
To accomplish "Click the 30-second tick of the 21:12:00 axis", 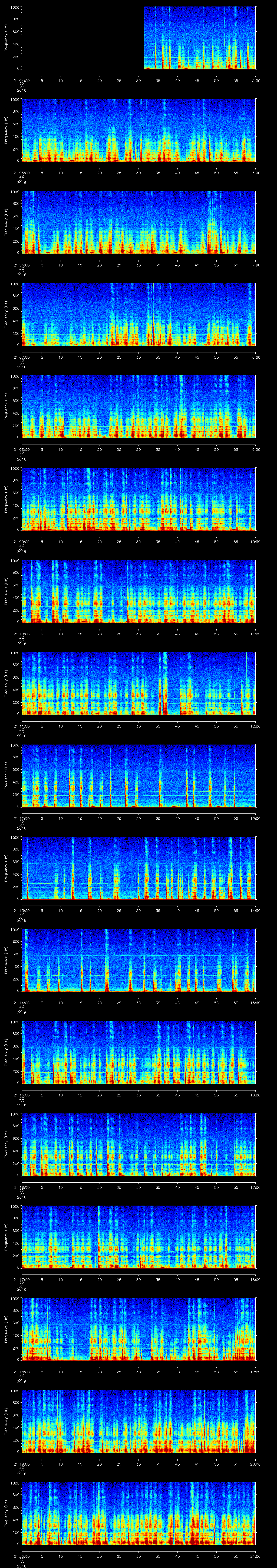I will coord(139,819).
